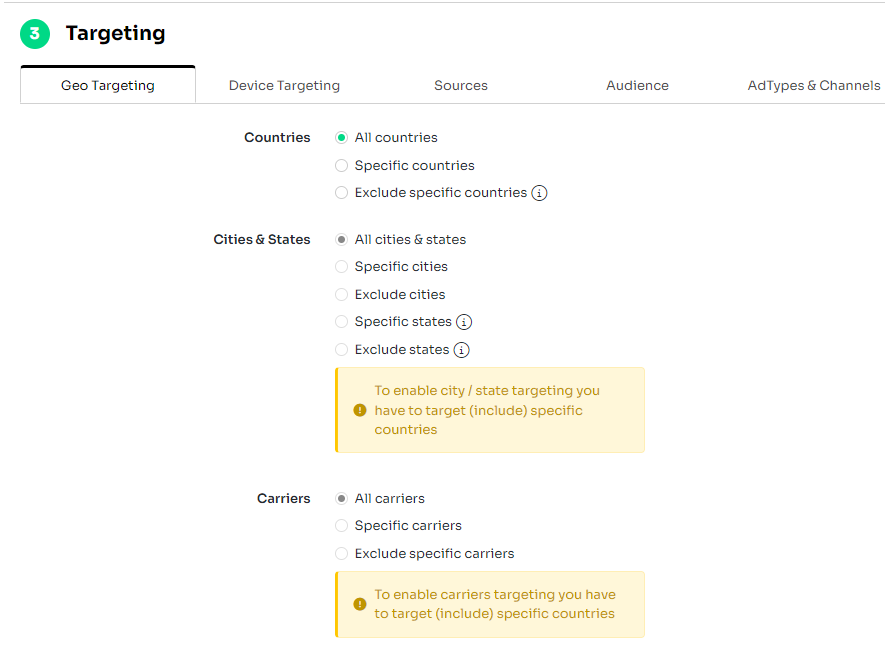Click the info icon beside Exclude specific countries
Viewport: 885px width, 662px height.
tap(539, 193)
